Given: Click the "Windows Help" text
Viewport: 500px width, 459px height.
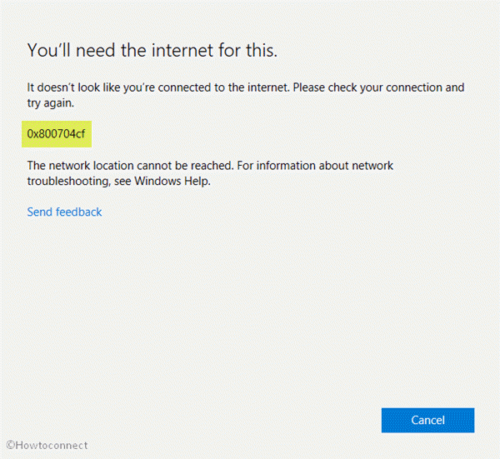Looking at the screenshot, I should tap(172, 181).
